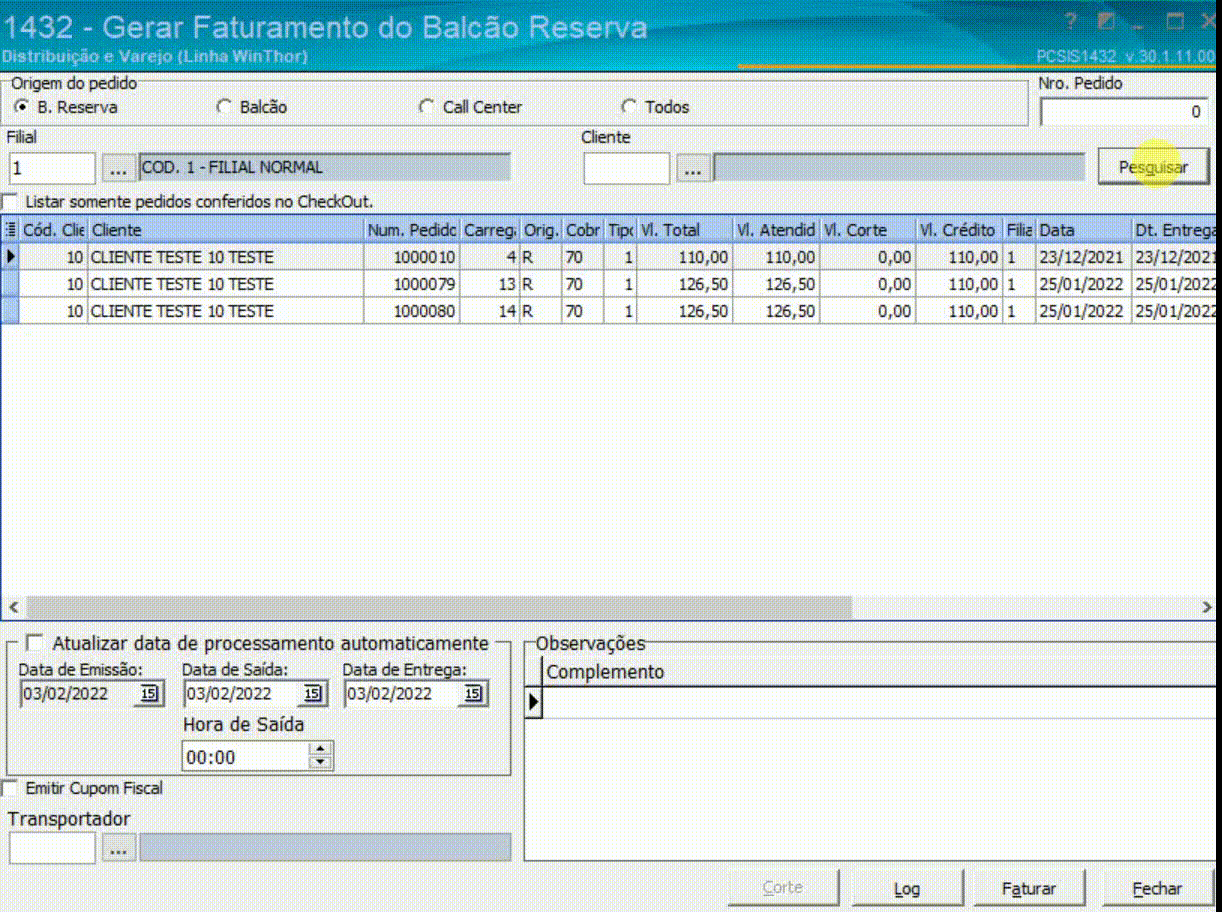Click the Pesquisar button

(x=1153, y=167)
